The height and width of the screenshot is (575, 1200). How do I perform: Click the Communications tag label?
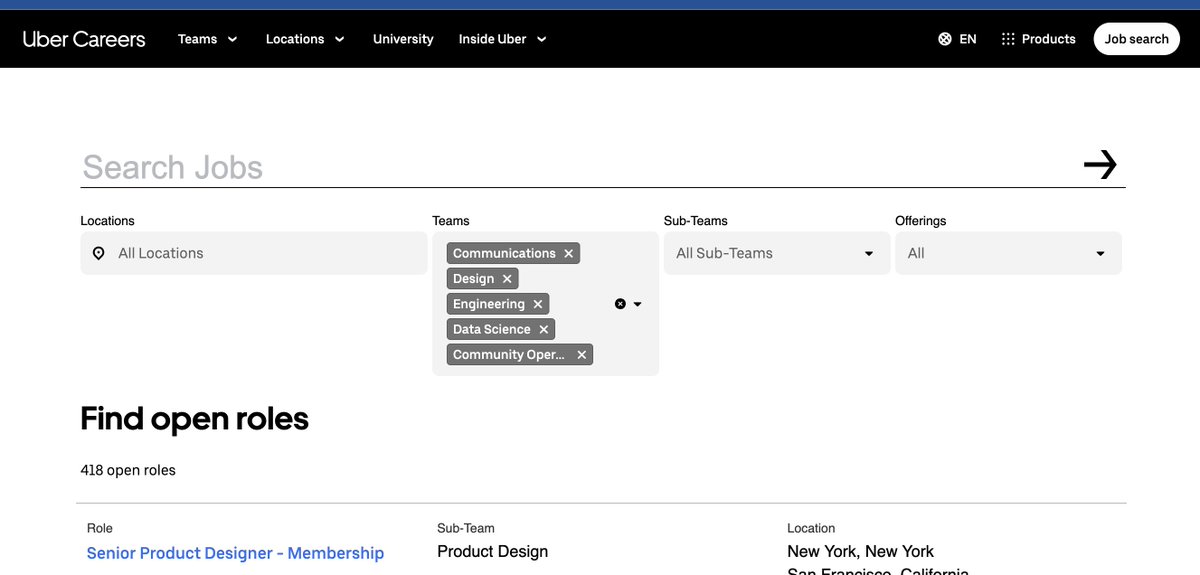pyautogui.click(x=504, y=254)
